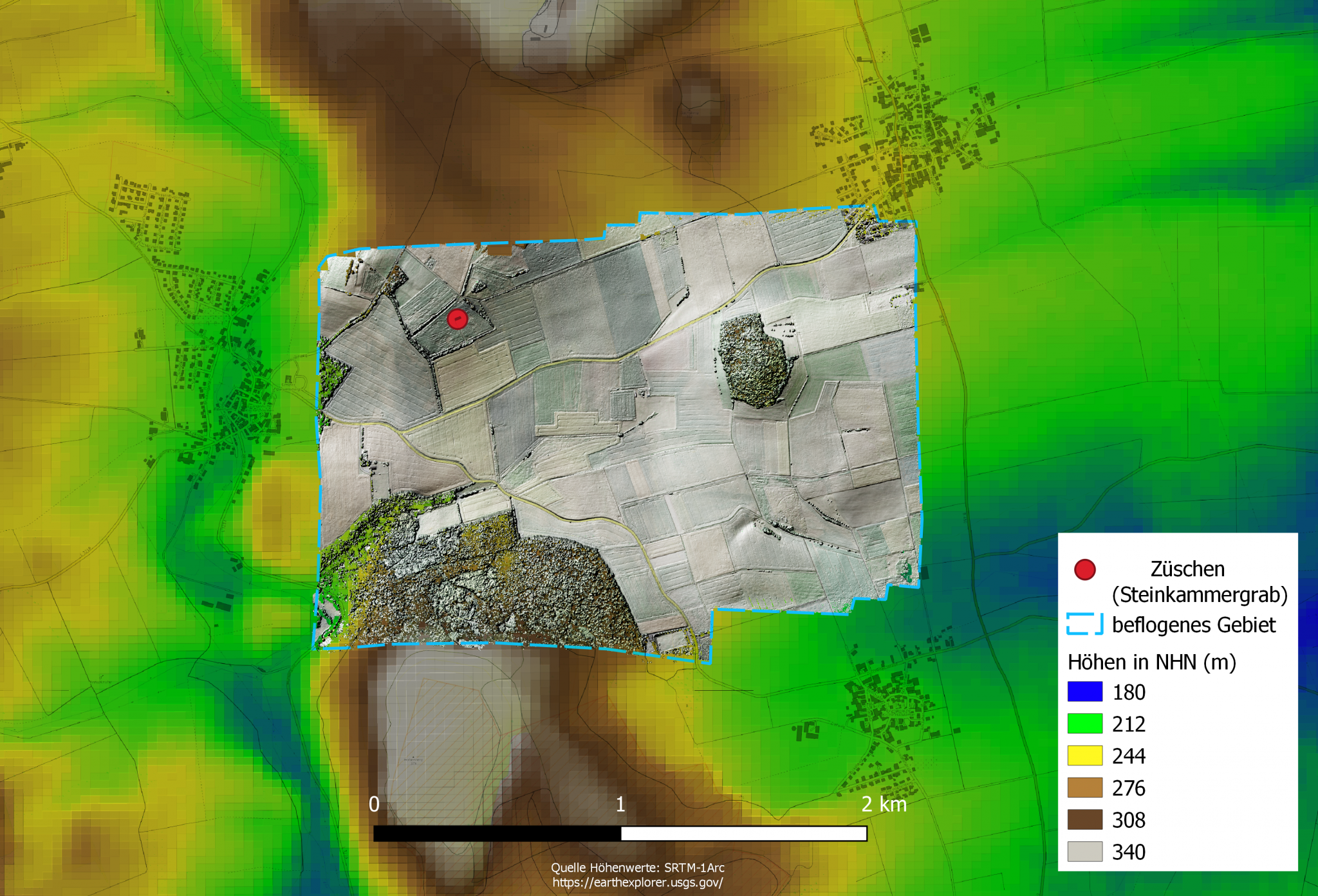Click the scale bar "1" label
Screen dimensions: 1318x896
(x=620, y=804)
